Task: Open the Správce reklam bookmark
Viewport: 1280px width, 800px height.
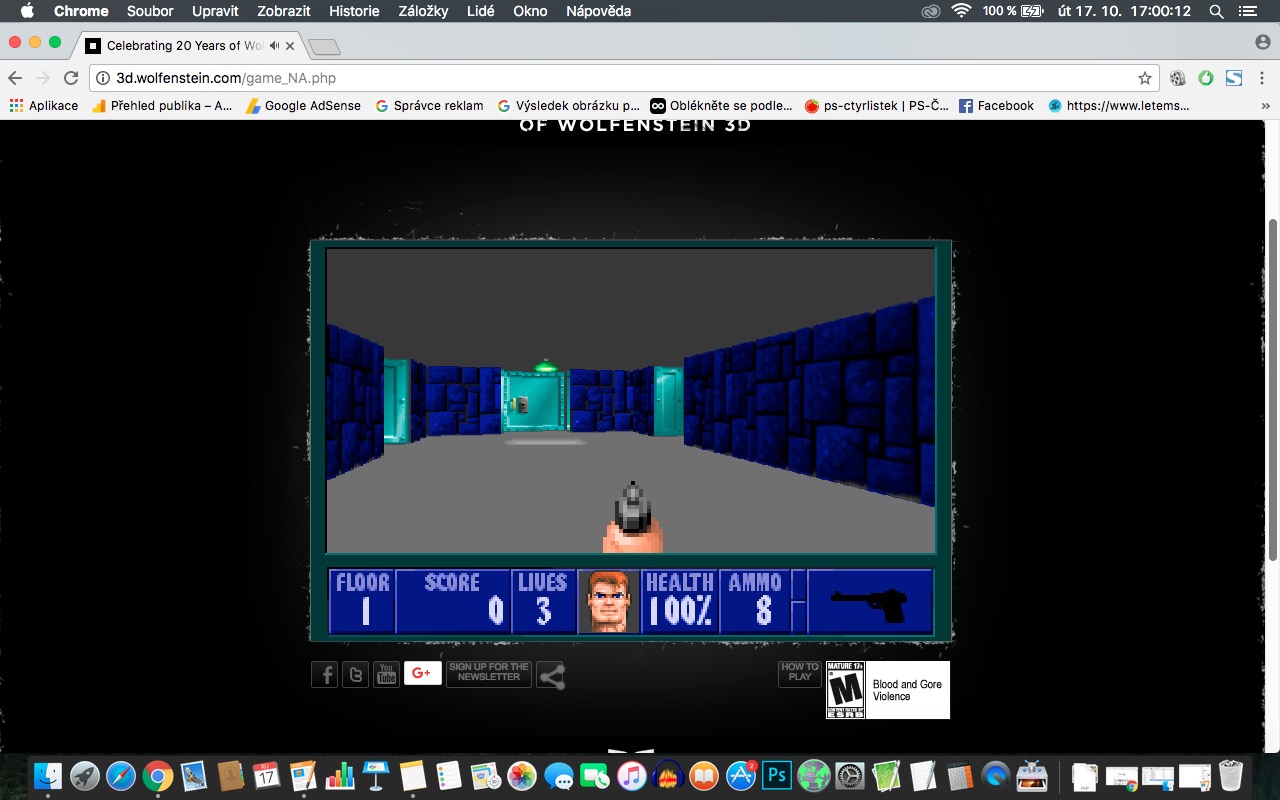Action: (x=430, y=106)
